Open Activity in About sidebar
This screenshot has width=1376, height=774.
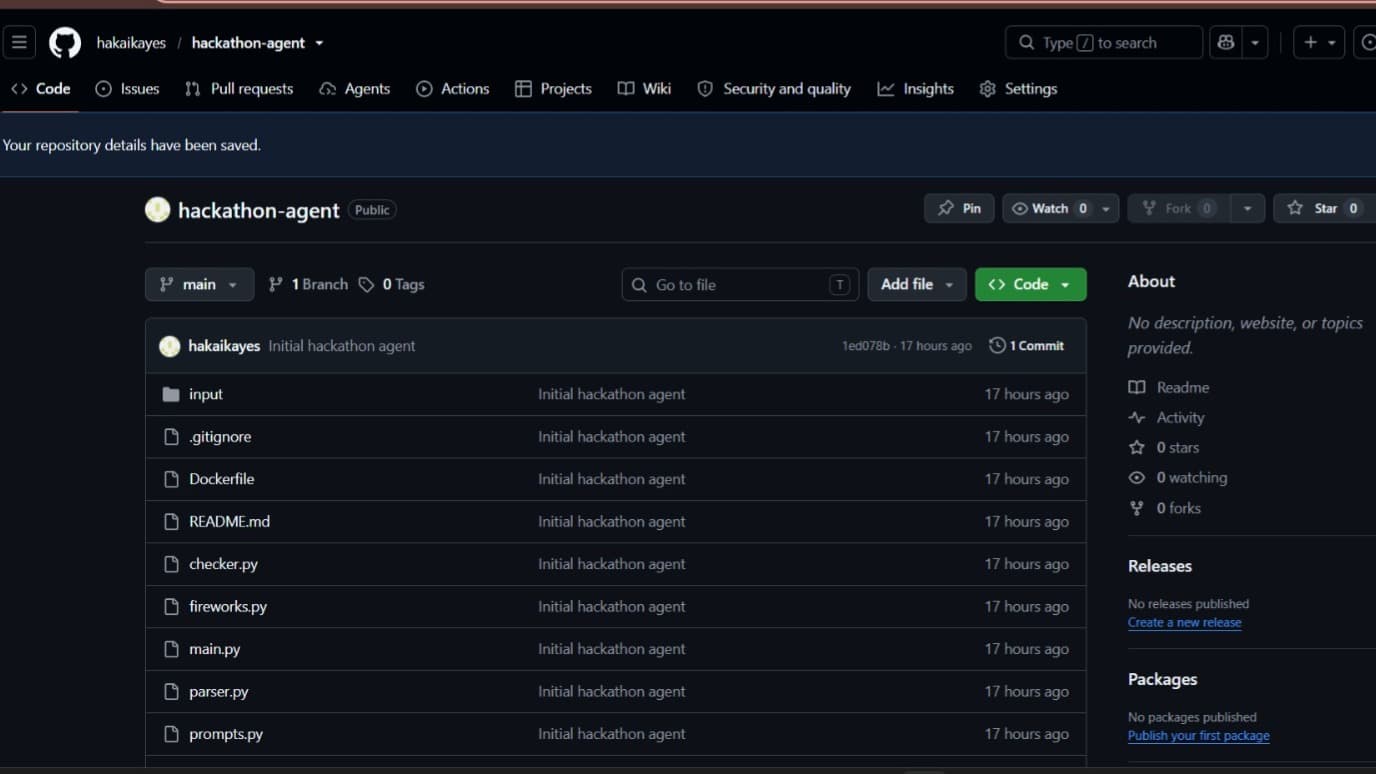coord(1167,417)
